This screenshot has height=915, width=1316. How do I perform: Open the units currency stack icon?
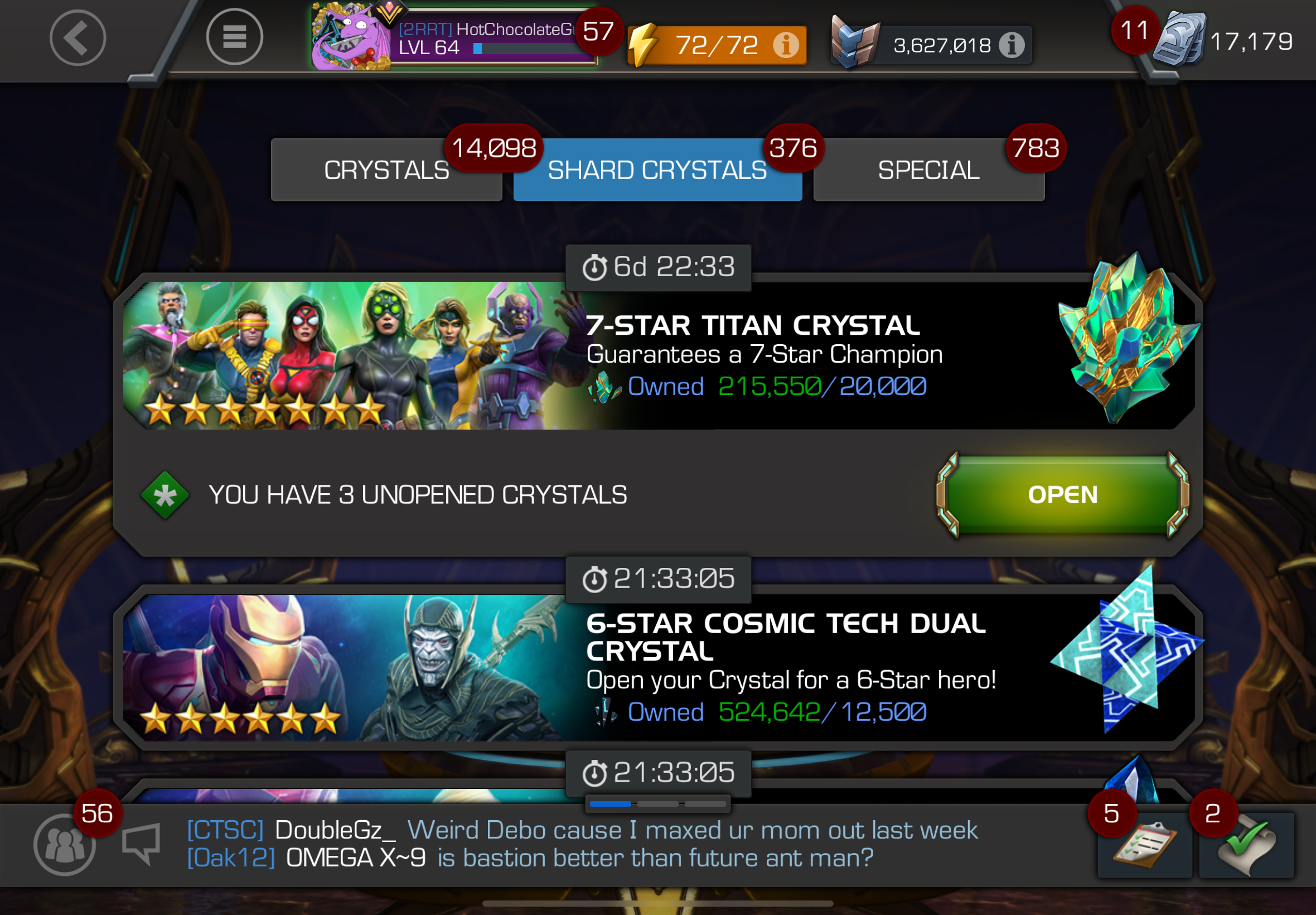click(x=1180, y=40)
